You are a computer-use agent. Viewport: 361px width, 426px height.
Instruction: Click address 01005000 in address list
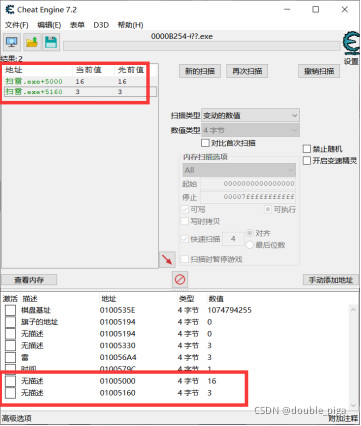point(117,381)
